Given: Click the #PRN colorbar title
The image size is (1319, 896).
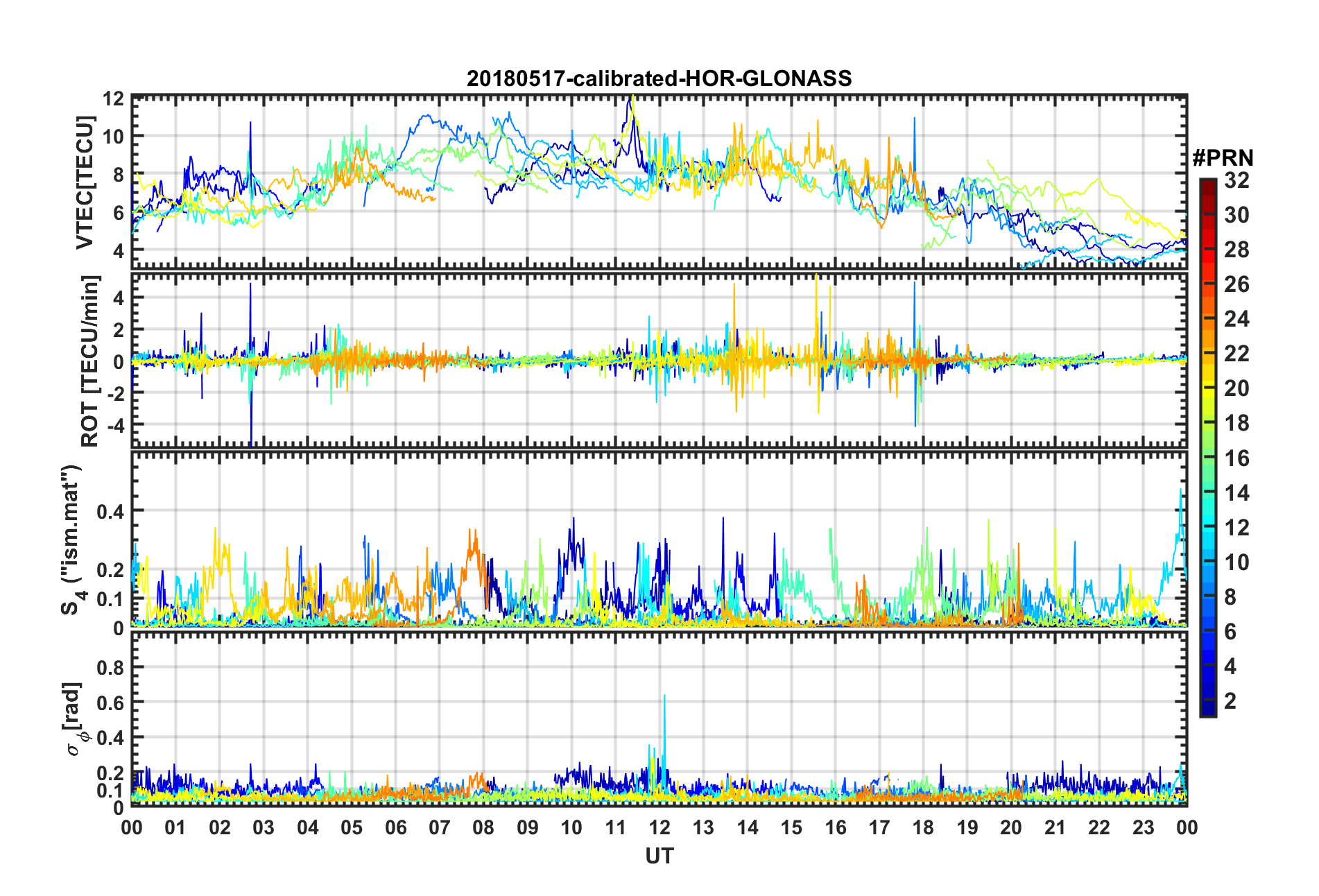Looking at the screenshot, I should point(1222,158).
